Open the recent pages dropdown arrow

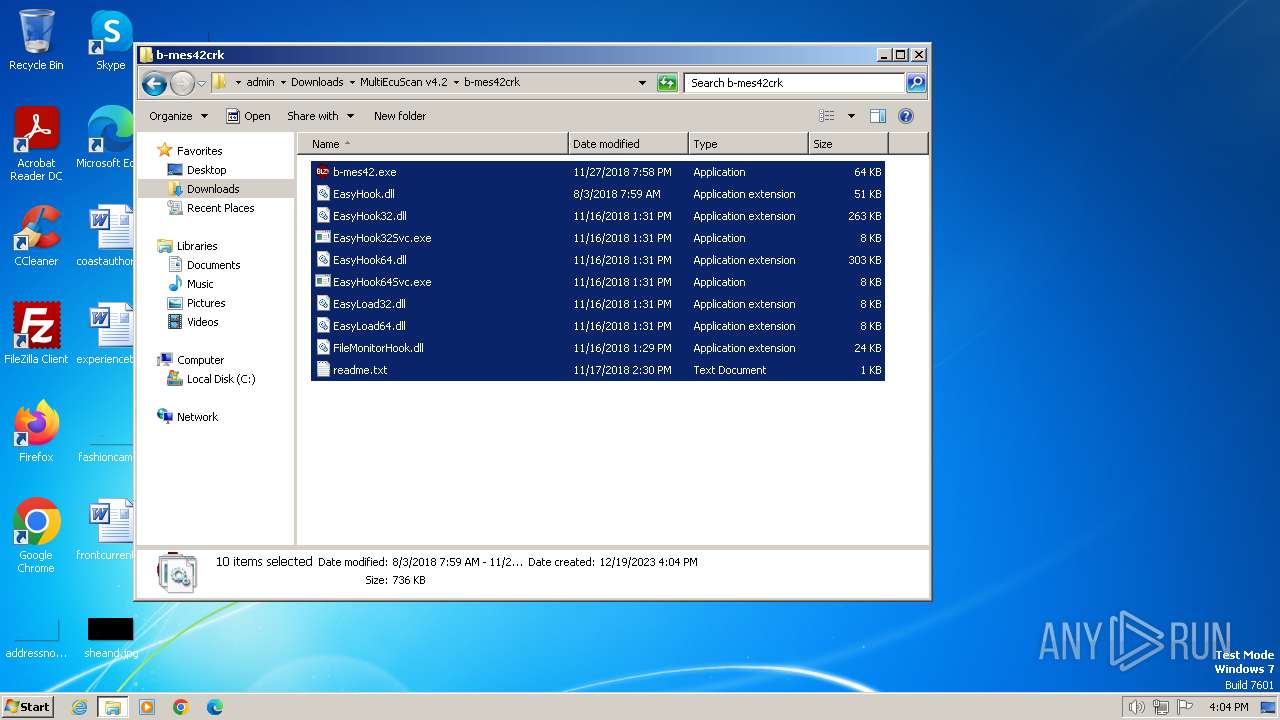tap(202, 83)
